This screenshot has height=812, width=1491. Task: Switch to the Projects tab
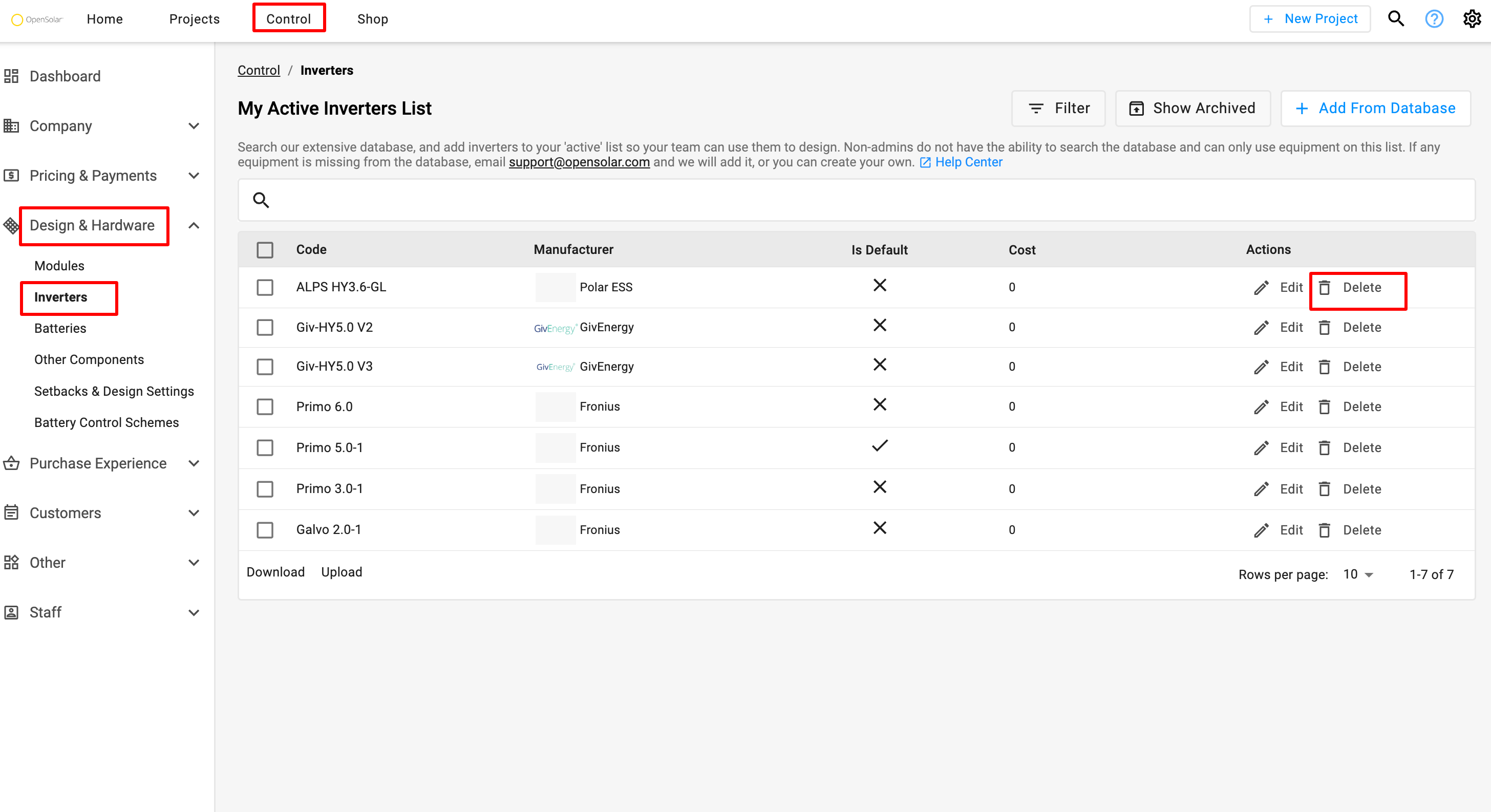tap(194, 18)
